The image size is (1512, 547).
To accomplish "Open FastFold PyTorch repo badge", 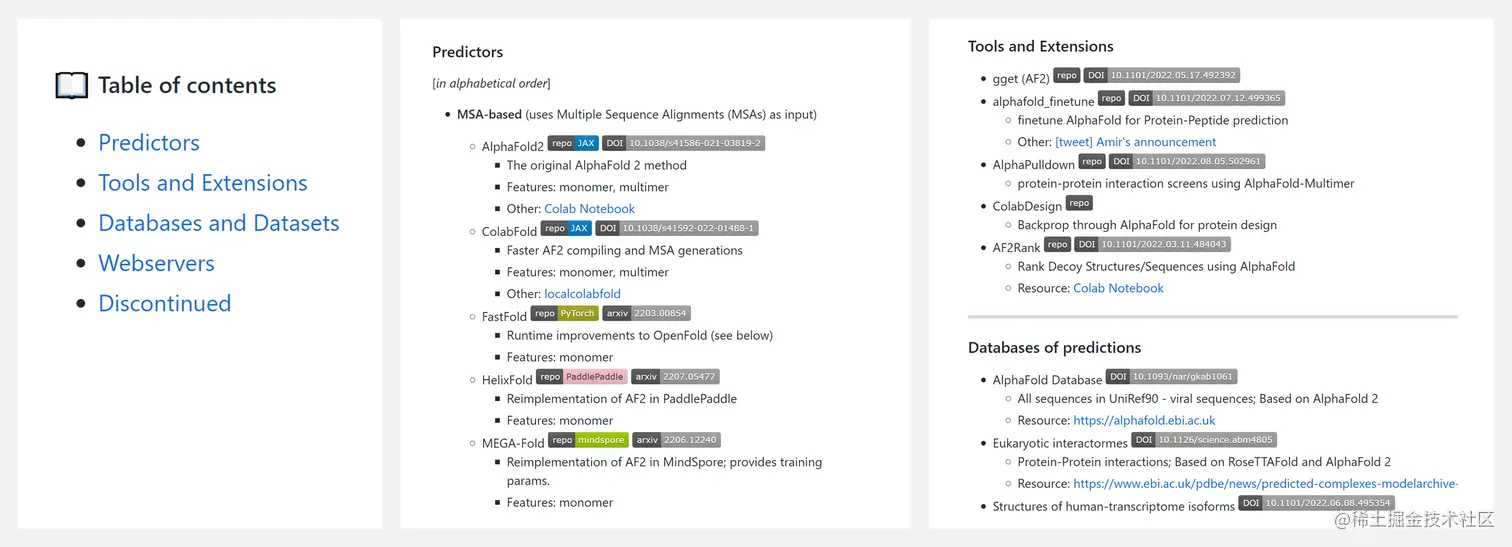I will pyautogui.click(x=564, y=313).
